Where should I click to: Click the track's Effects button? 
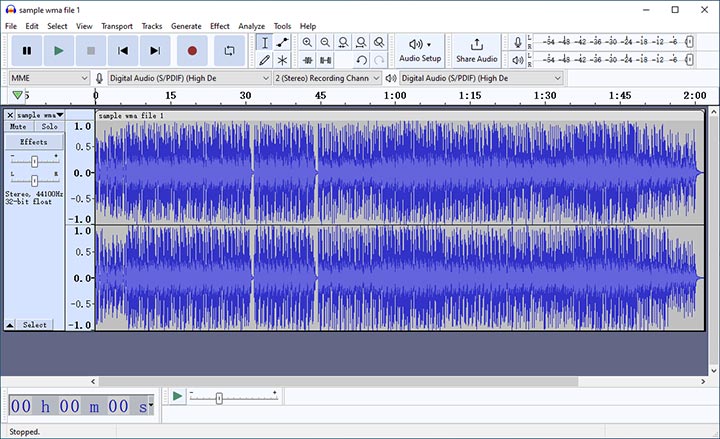(x=34, y=142)
